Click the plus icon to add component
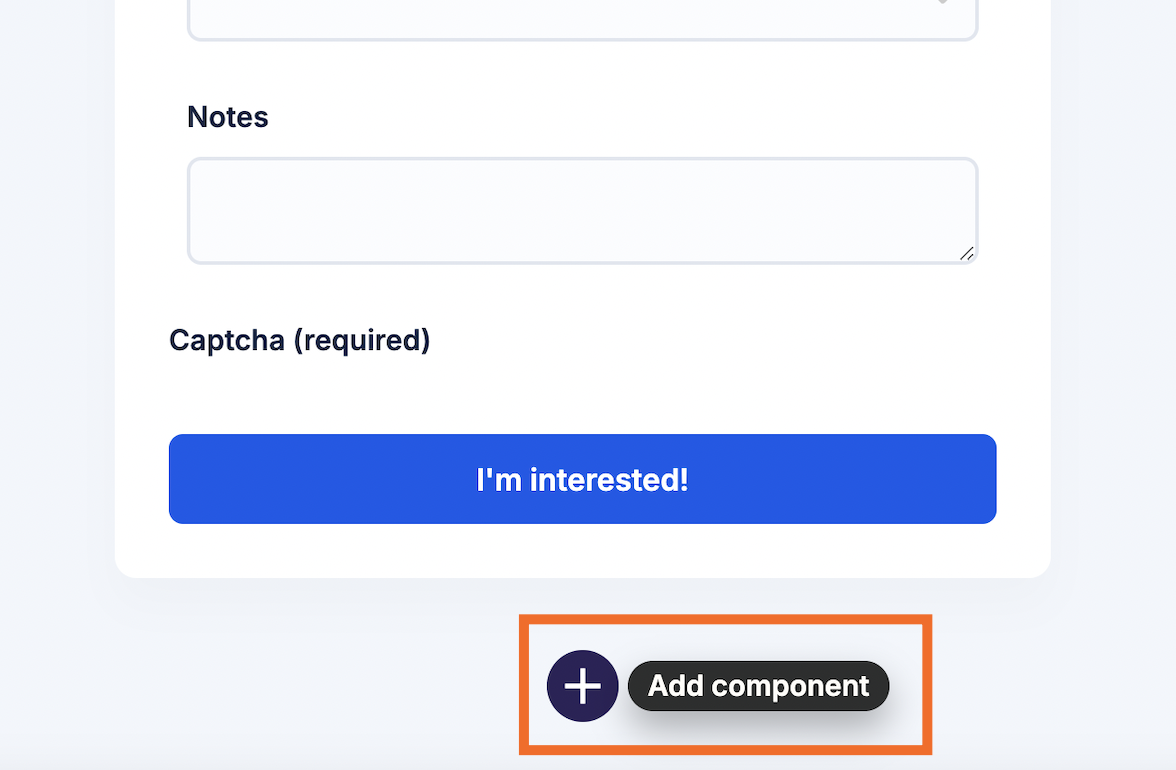The height and width of the screenshot is (770, 1176). (583, 686)
